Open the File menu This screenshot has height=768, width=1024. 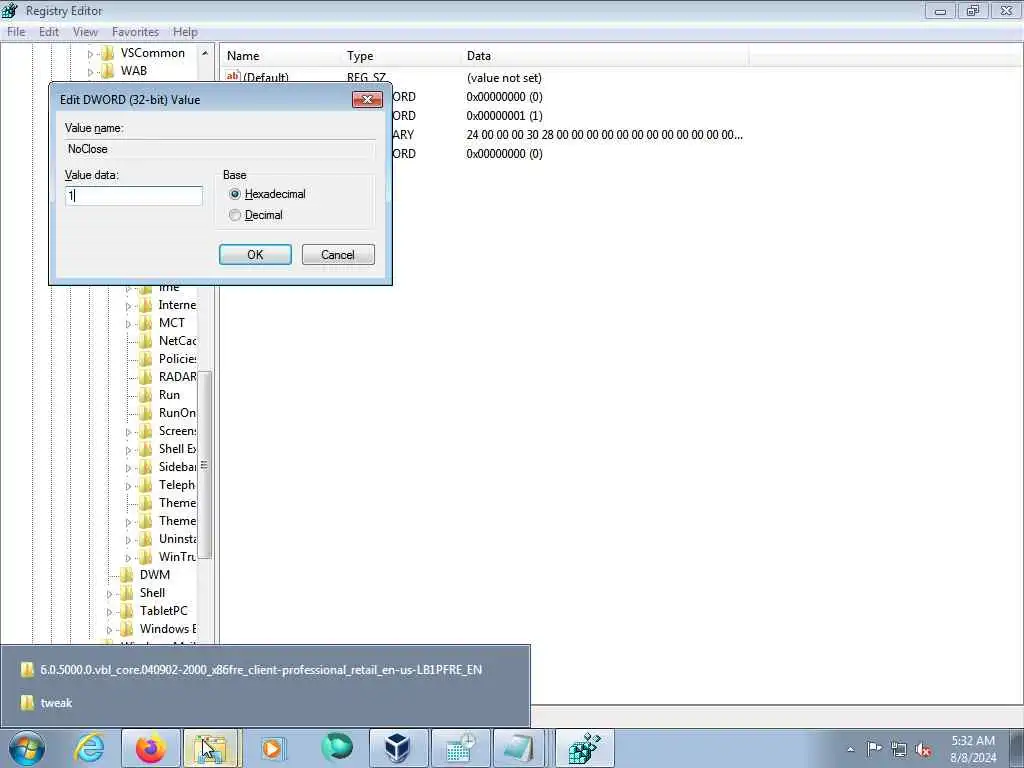click(16, 32)
